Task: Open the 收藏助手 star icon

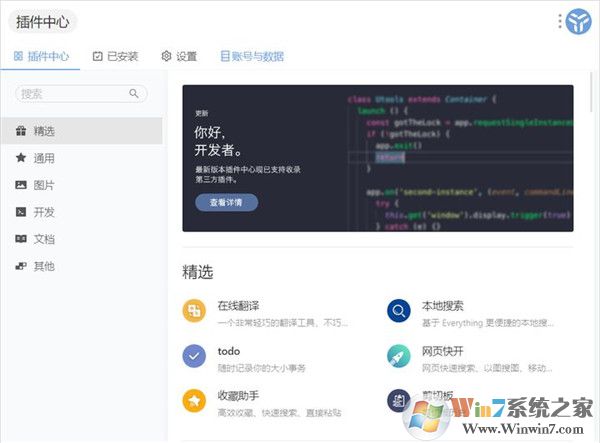Action: 194,401
